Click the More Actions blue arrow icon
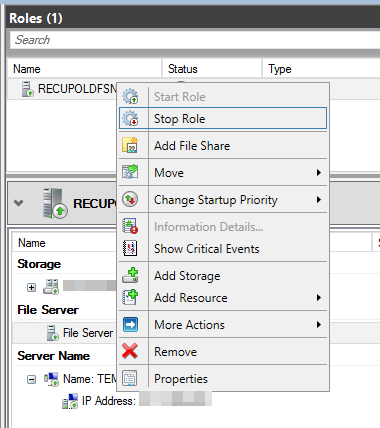Viewport: 380px width, 428px height. pyautogui.click(x=130, y=324)
